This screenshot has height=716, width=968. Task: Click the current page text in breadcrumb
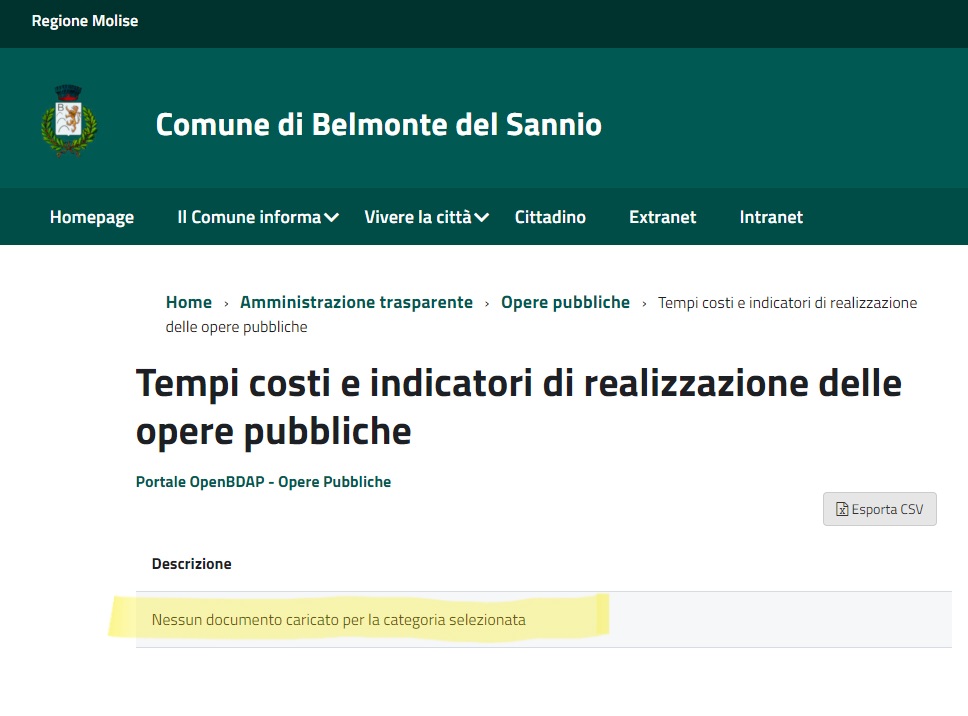coord(786,303)
